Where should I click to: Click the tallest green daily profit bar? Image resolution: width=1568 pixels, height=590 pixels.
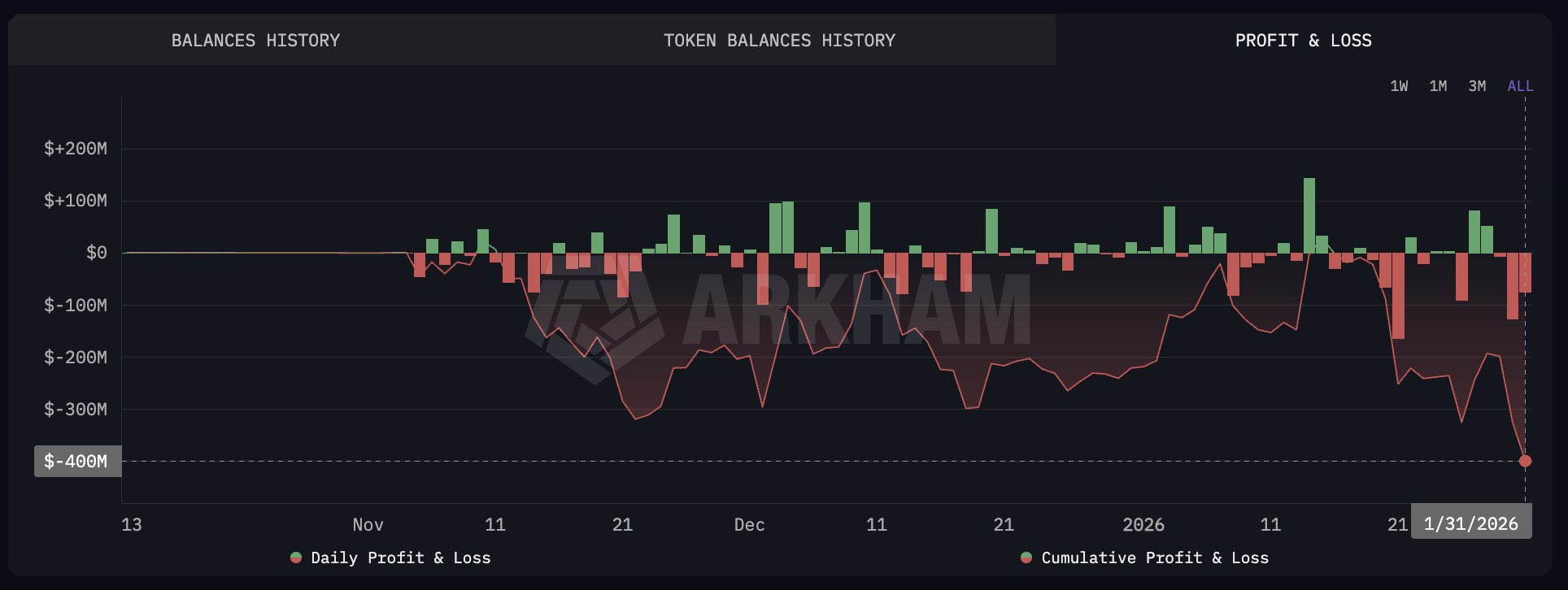[x=1309, y=215]
